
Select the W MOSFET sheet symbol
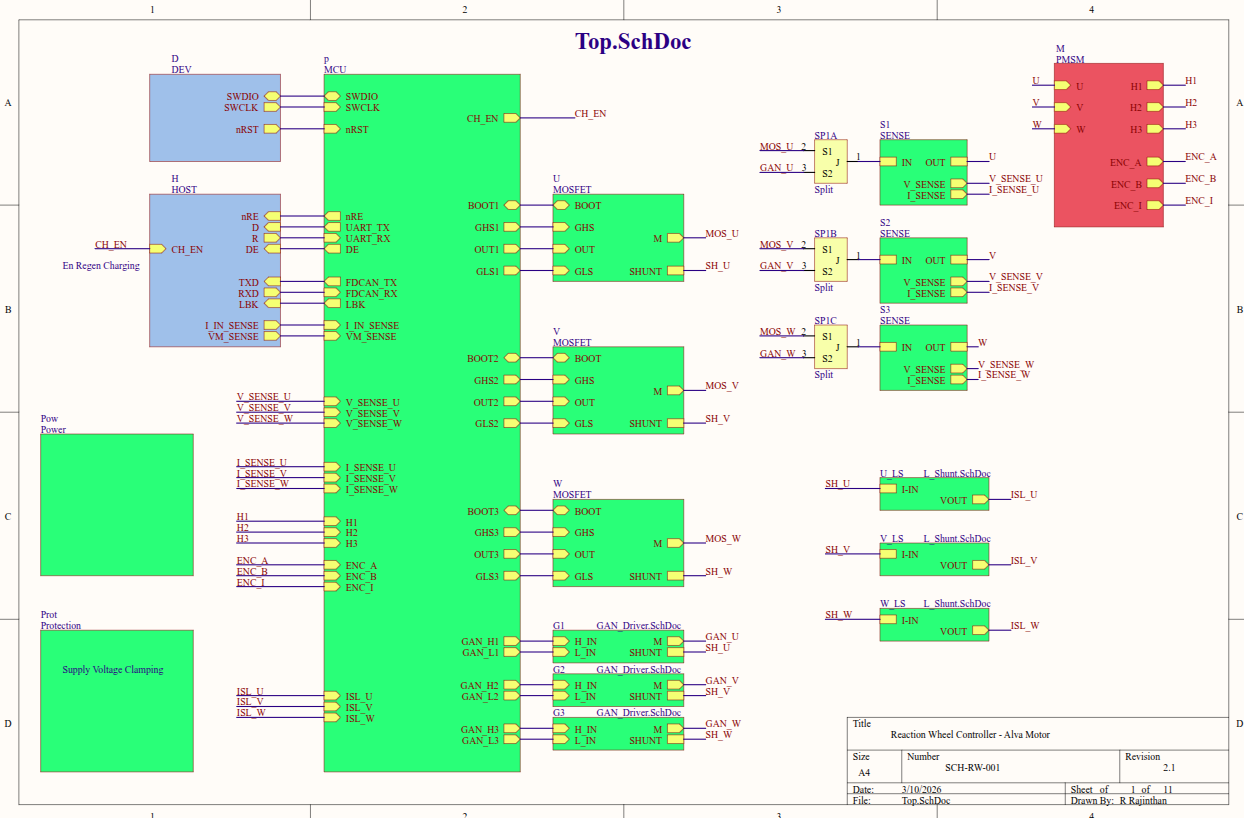point(618,543)
